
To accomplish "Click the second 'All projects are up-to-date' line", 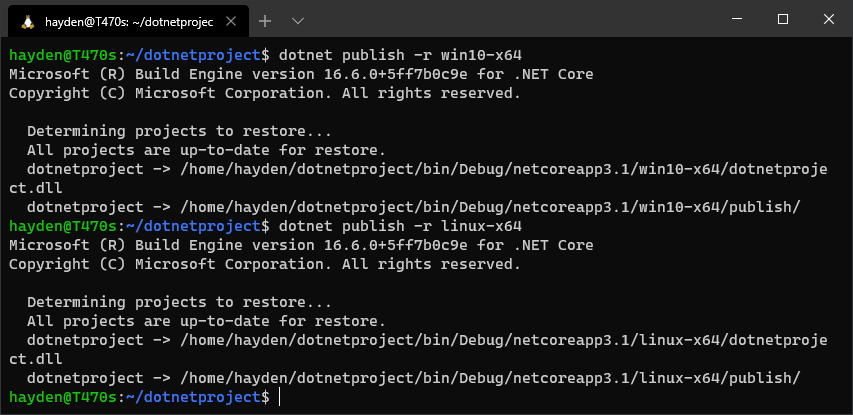I will [206, 321].
